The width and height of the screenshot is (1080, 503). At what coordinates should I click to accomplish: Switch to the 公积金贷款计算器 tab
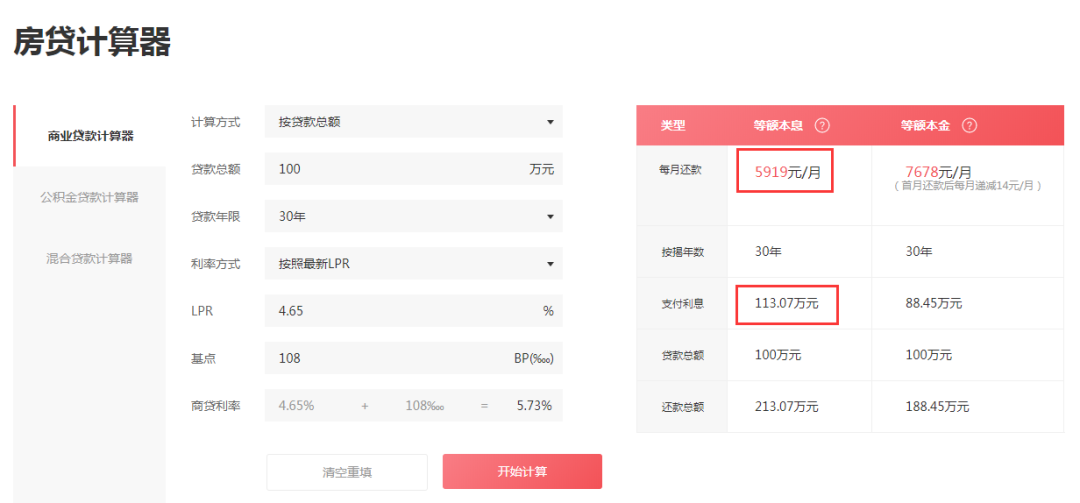click(90, 197)
